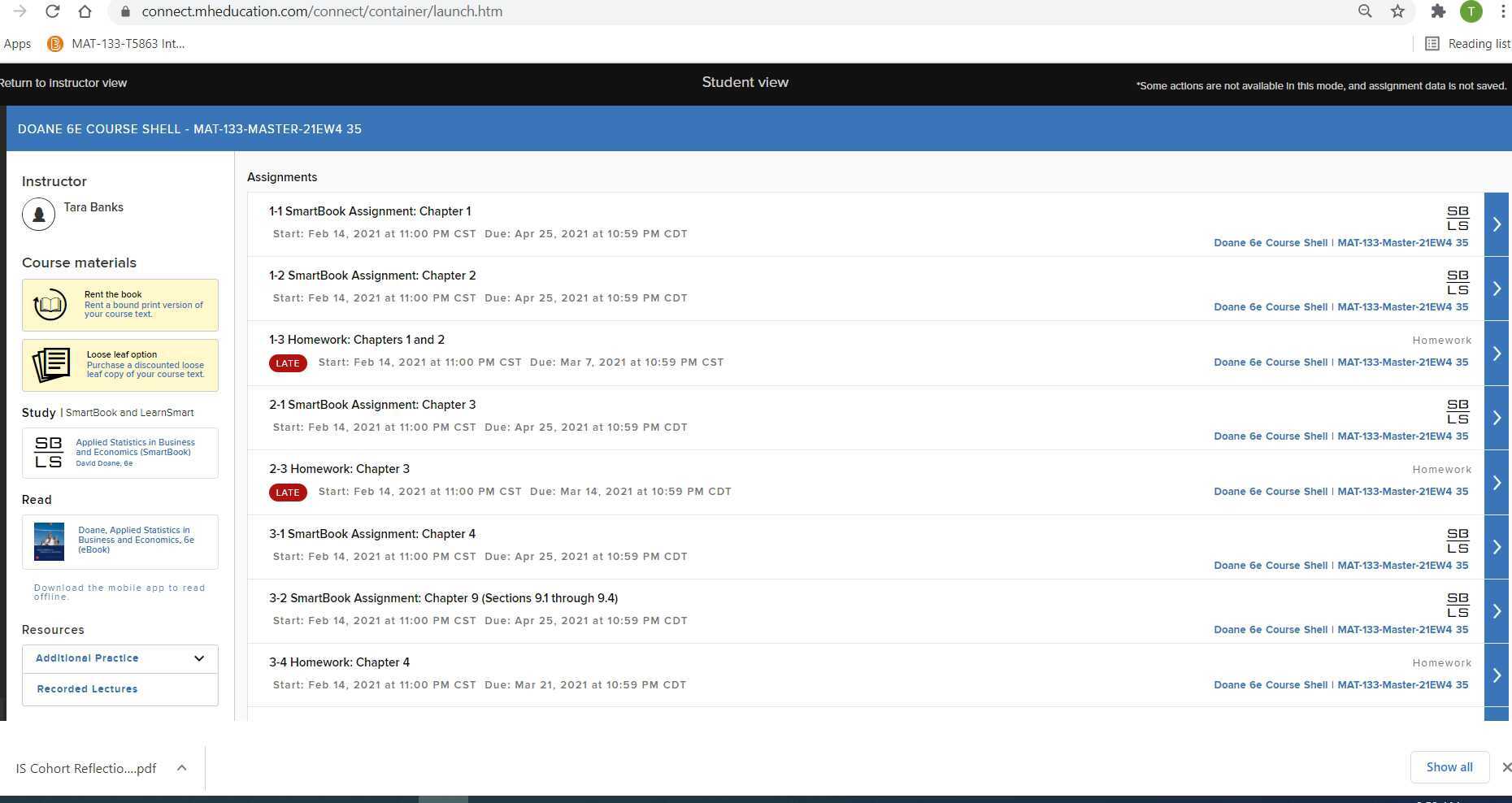Click Rent a bound print version text
The image size is (1512, 803).
[144, 310]
